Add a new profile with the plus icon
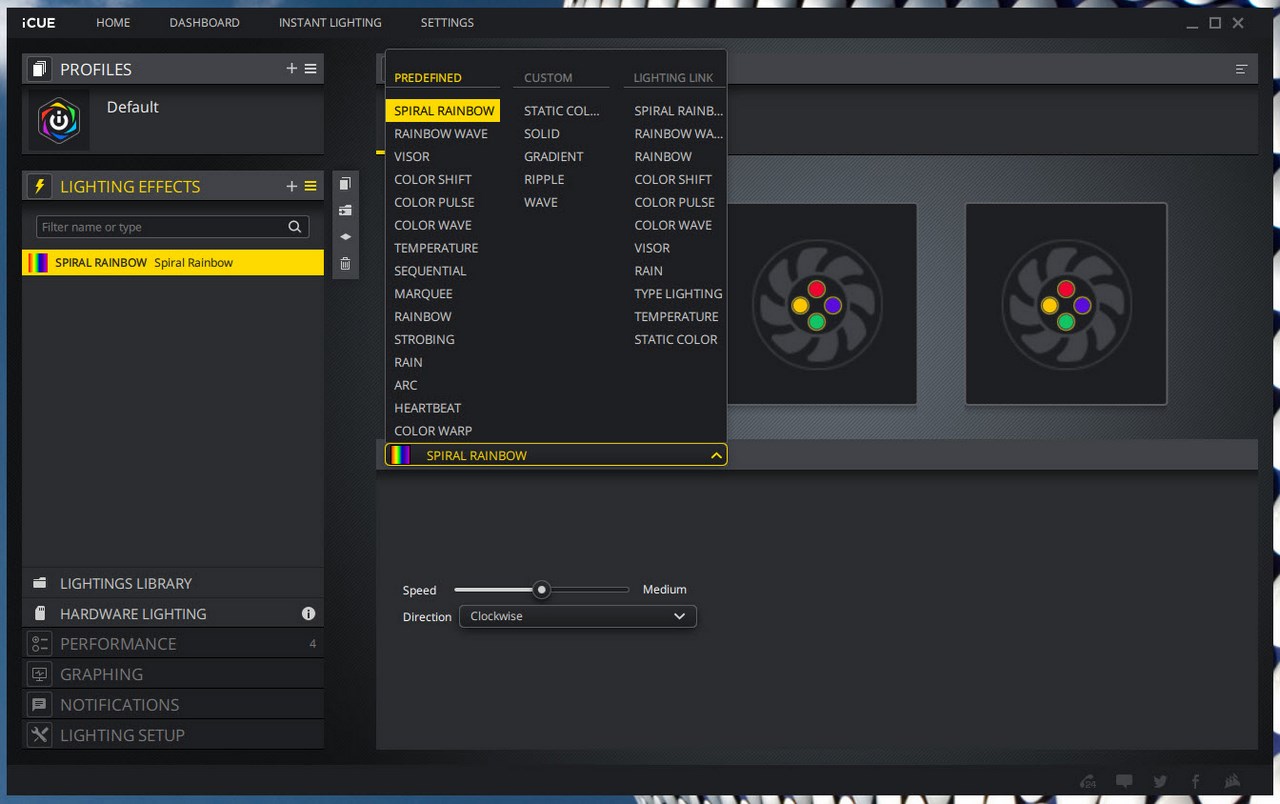 point(292,69)
